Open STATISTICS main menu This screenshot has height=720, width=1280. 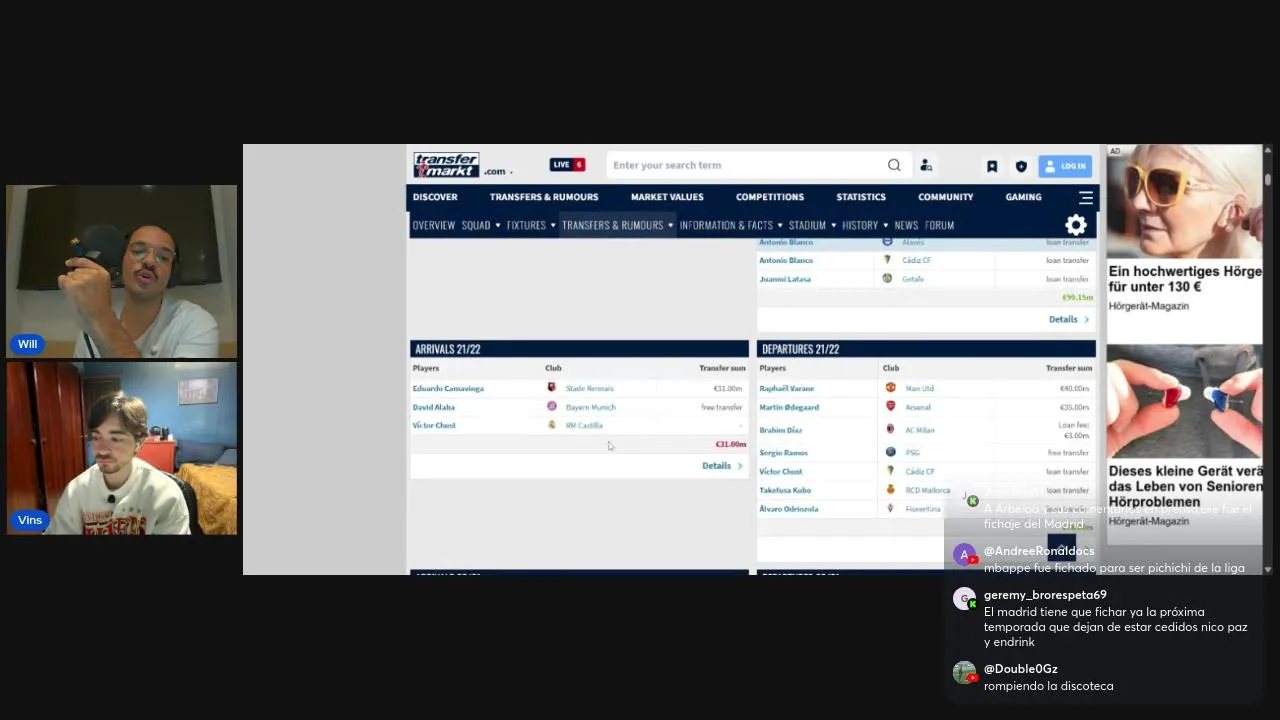861,197
